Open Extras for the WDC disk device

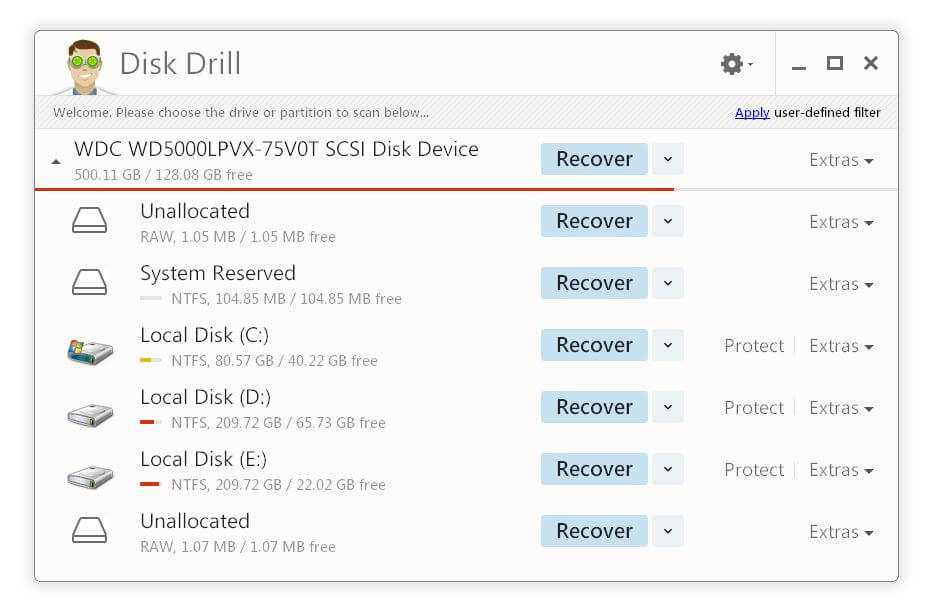841,158
